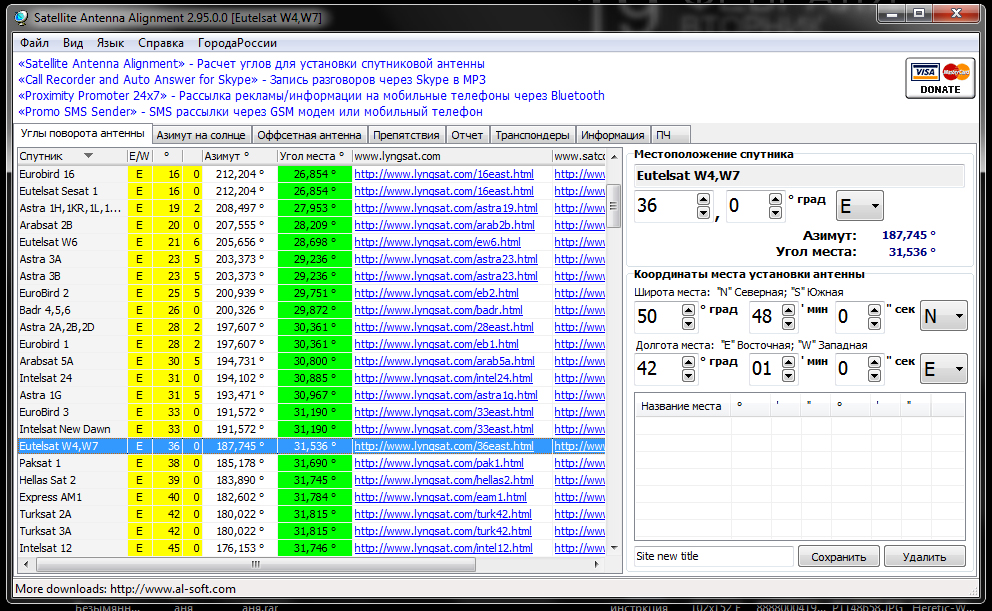
Task: Select Углы поворота антенны tab
Action: 82,133
